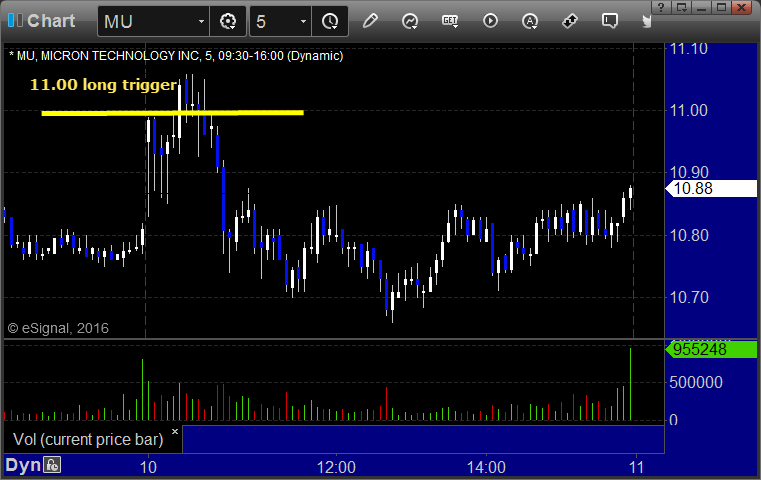This screenshot has height=480, width=761.
Task: Click the 11.00 price axis label
Action: [689, 111]
